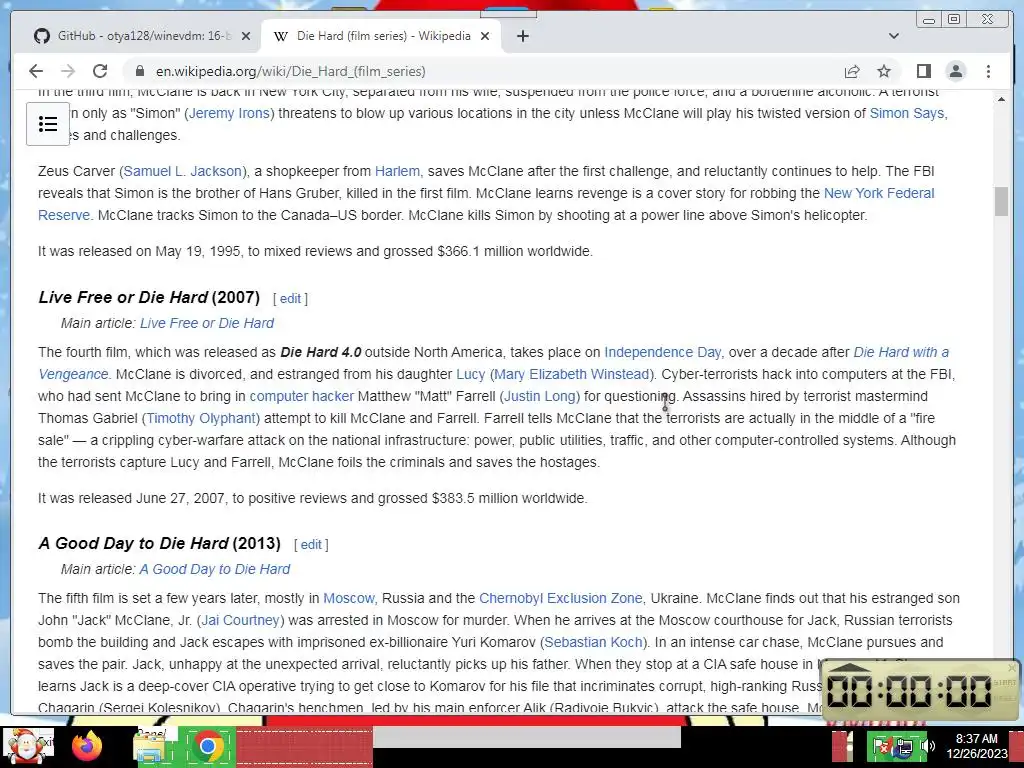Image resolution: width=1024 pixels, height=768 pixels.
Task: Open main article Live Free or Die Hard
Action: click(x=207, y=323)
